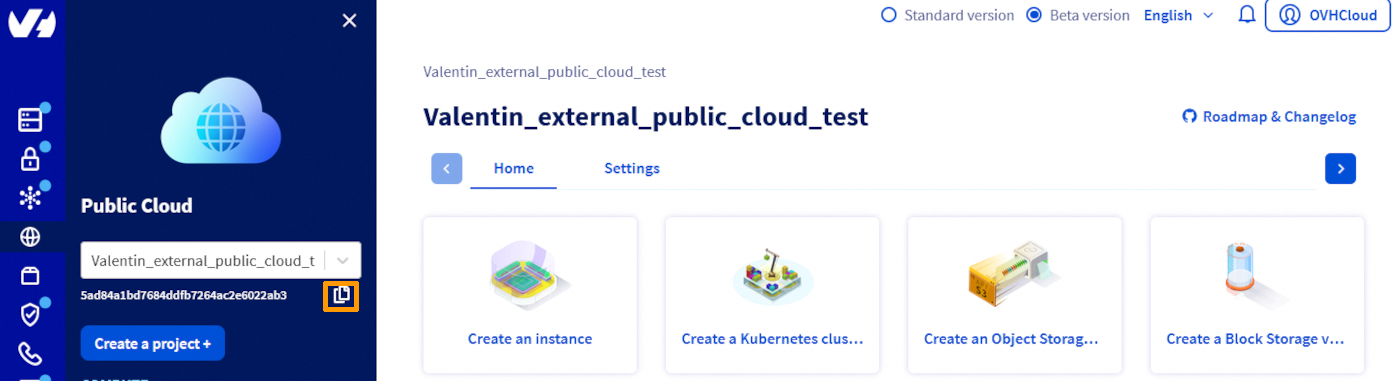Open the Bare Metal Cloud server icon
Viewport: 1400px width, 381px height.
31,120
